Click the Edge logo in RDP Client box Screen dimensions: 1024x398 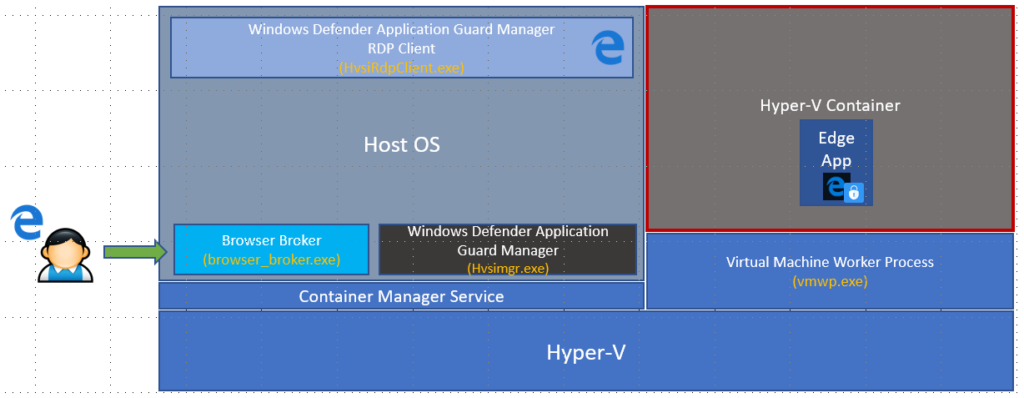coord(607,48)
